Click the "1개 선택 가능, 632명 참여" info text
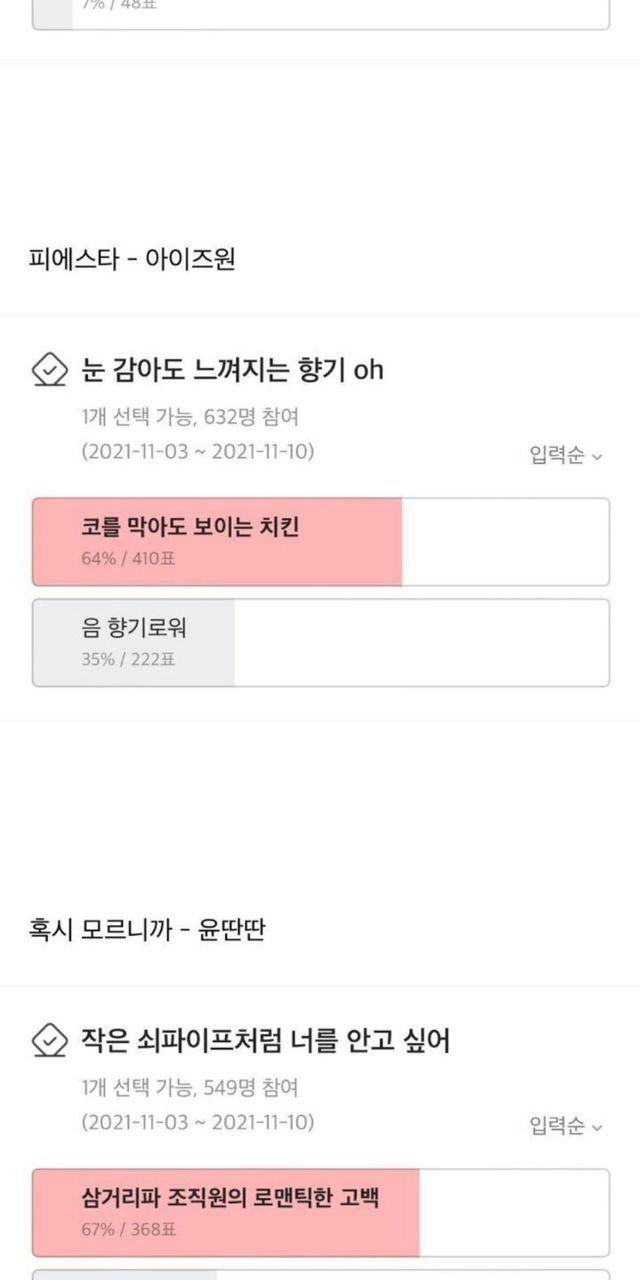This screenshot has height=1280, width=640. click(190, 418)
